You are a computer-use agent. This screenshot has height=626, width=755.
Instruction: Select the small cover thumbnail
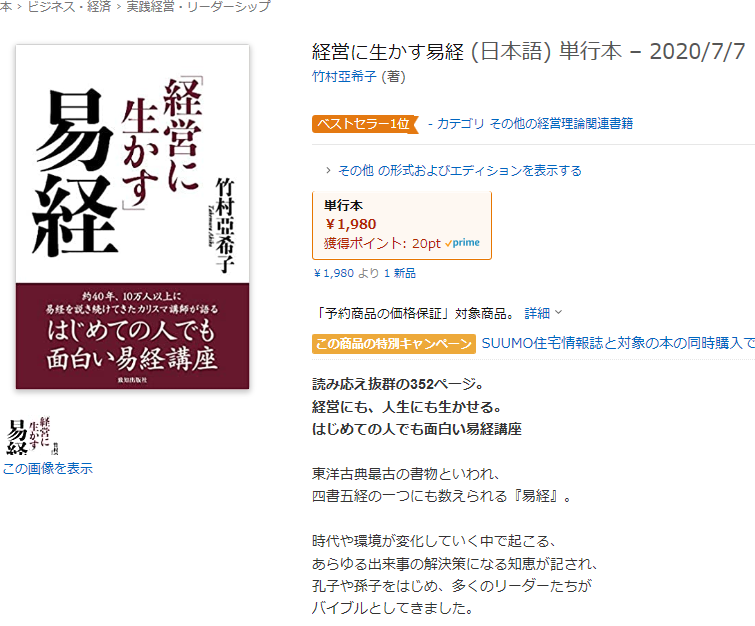pyautogui.click(x=32, y=436)
